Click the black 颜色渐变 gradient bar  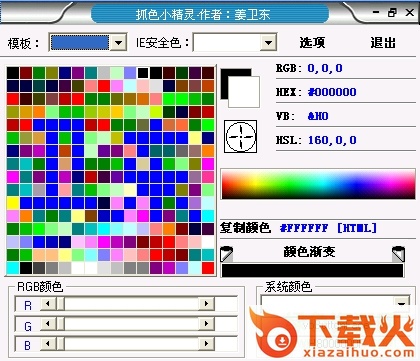312,270
